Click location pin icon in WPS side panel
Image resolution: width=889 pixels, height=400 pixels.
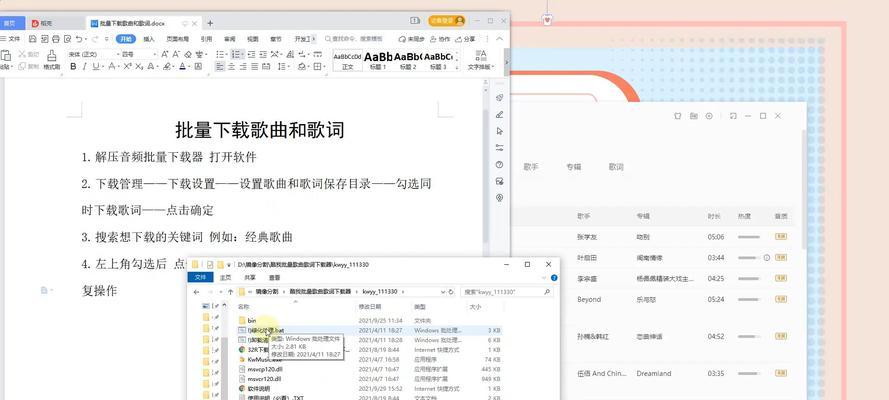pos(499,198)
